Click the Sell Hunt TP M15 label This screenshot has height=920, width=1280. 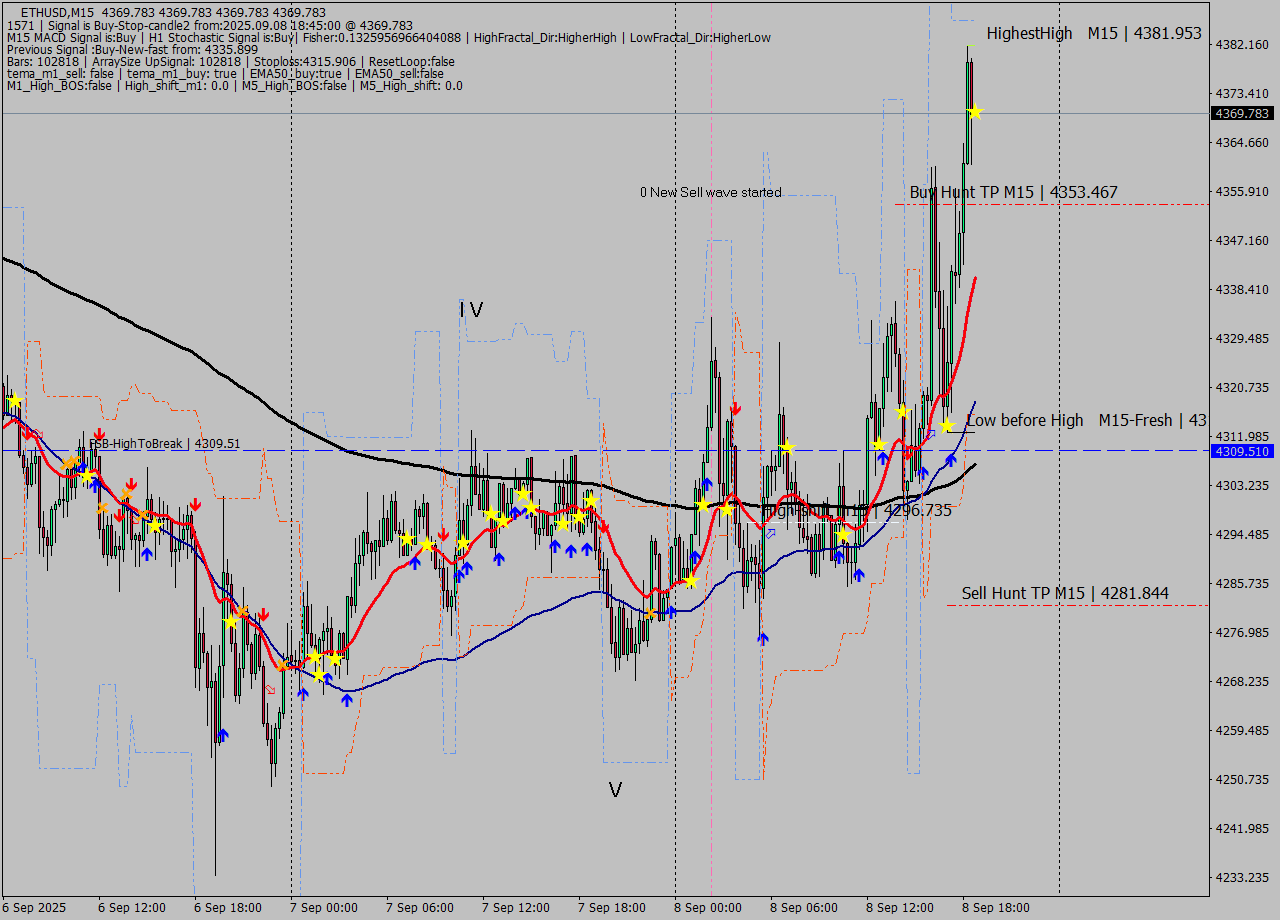(x=1064, y=593)
